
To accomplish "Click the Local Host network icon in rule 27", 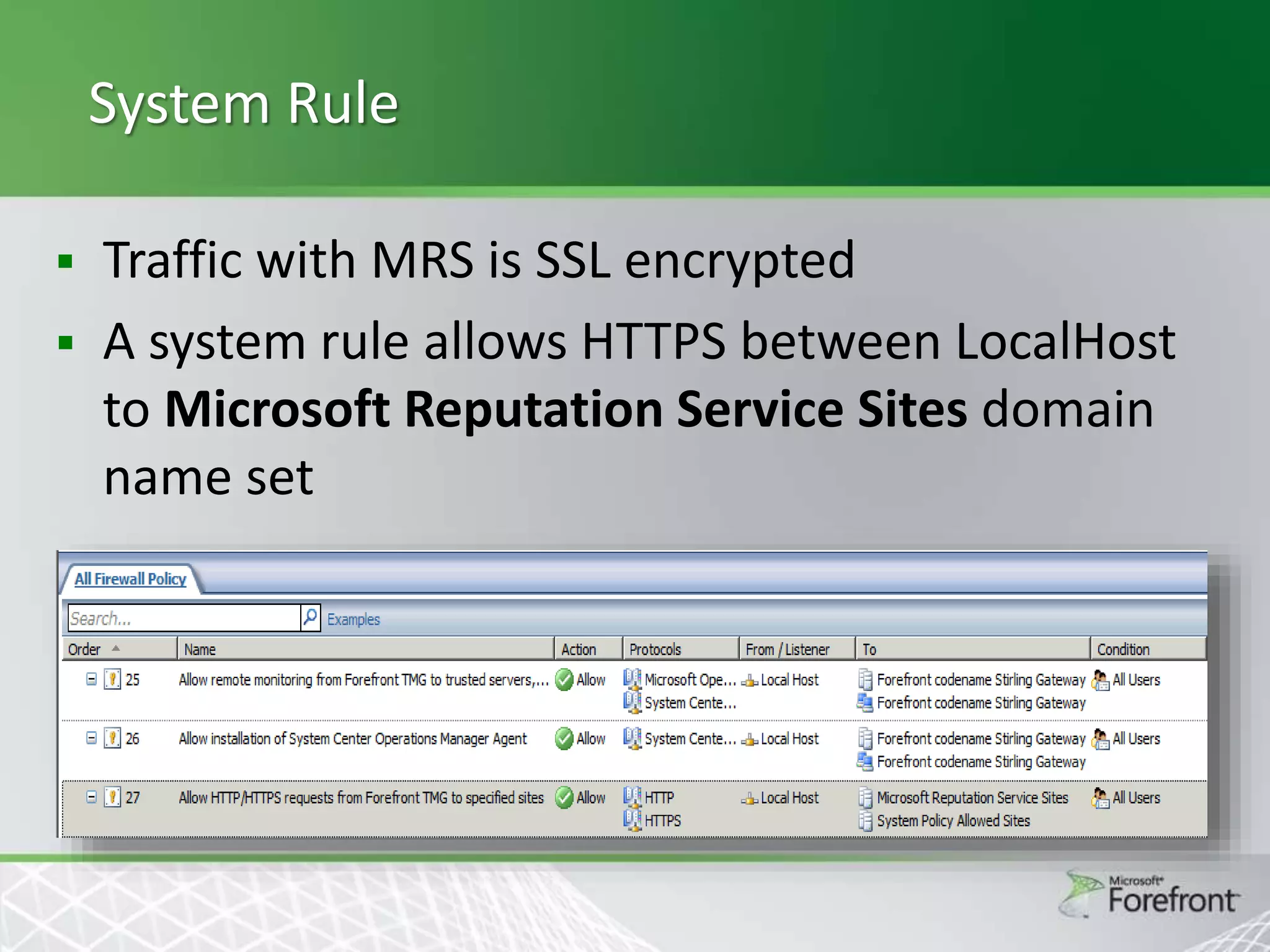I will pyautogui.click(x=750, y=799).
